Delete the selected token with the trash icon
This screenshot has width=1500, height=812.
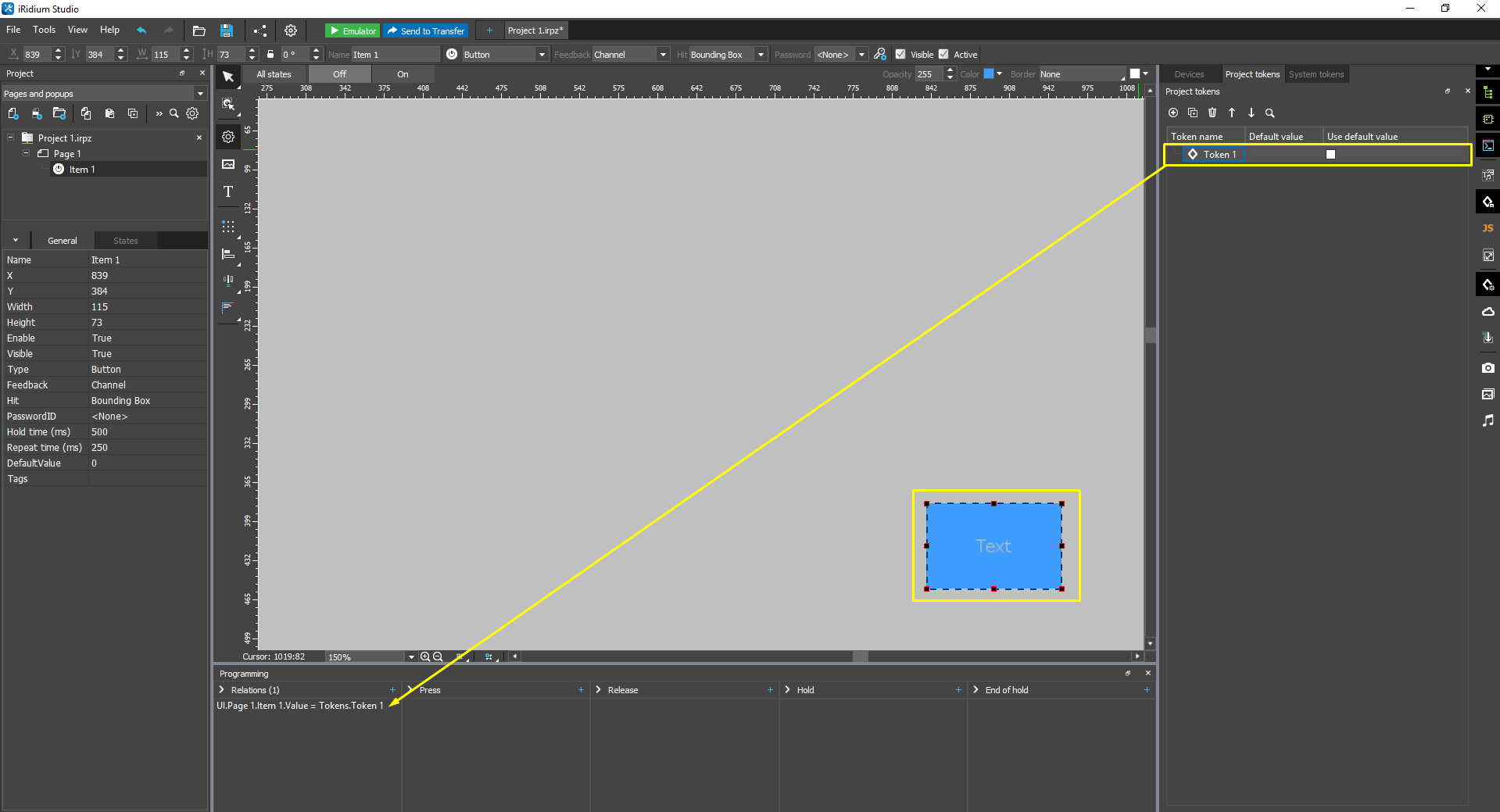[x=1212, y=113]
